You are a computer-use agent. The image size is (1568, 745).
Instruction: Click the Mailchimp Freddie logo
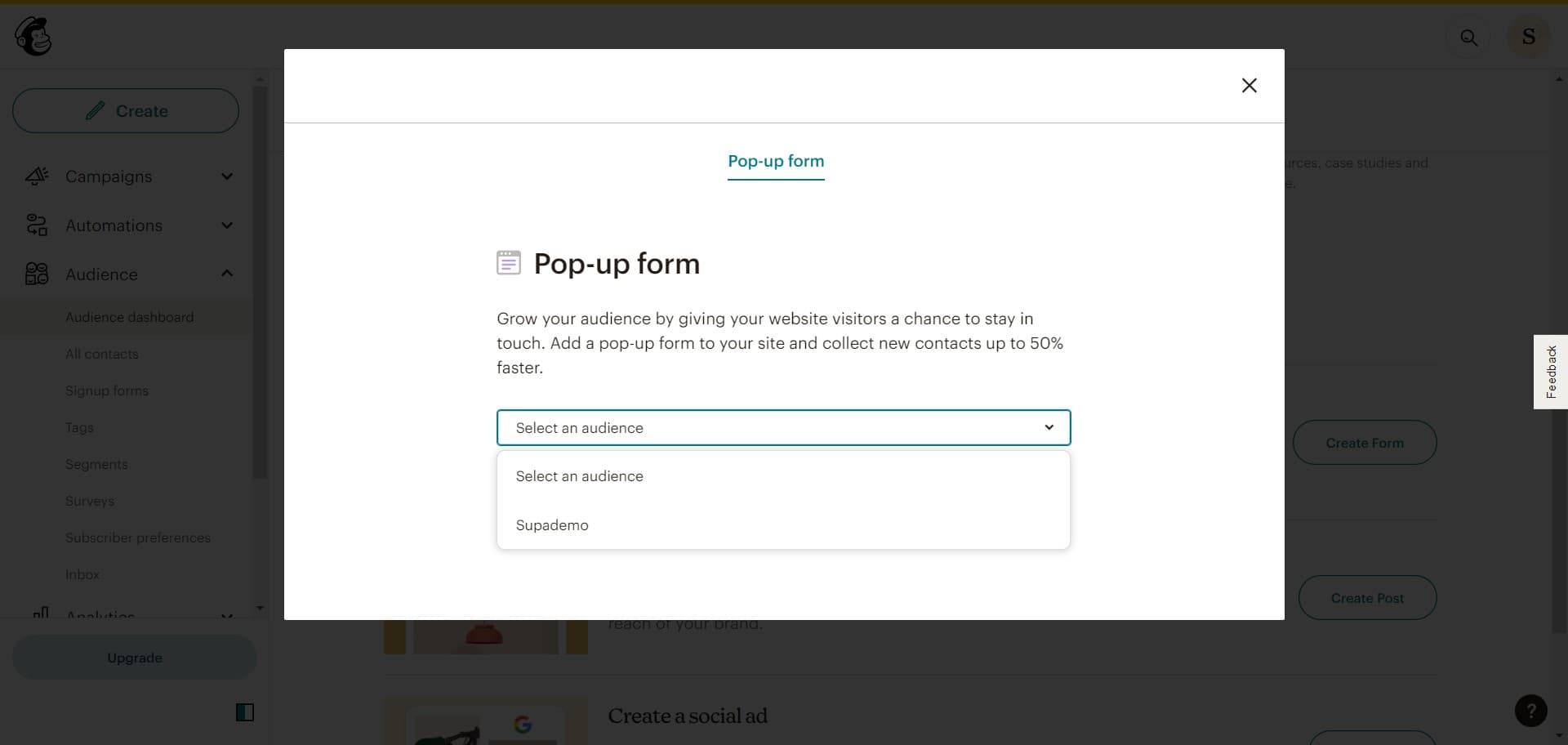pyautogui.click(x=33, y=37)
